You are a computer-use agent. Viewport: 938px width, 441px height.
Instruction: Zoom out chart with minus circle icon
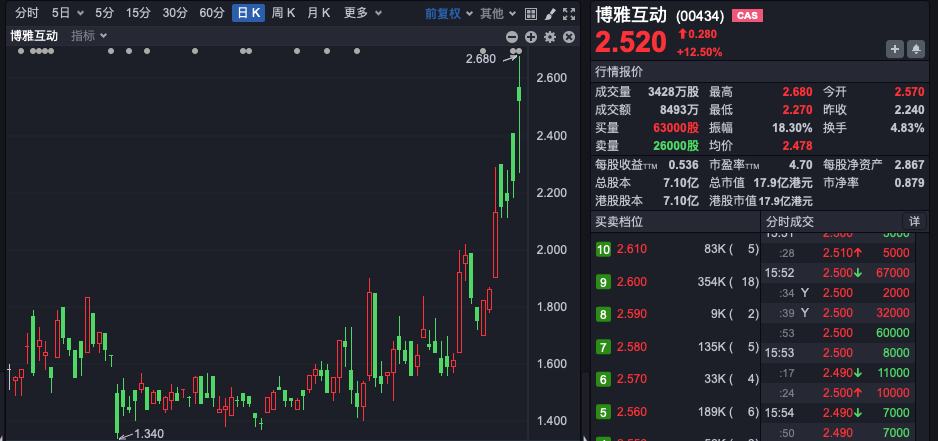pyautogui.click(x=512, y=37)
